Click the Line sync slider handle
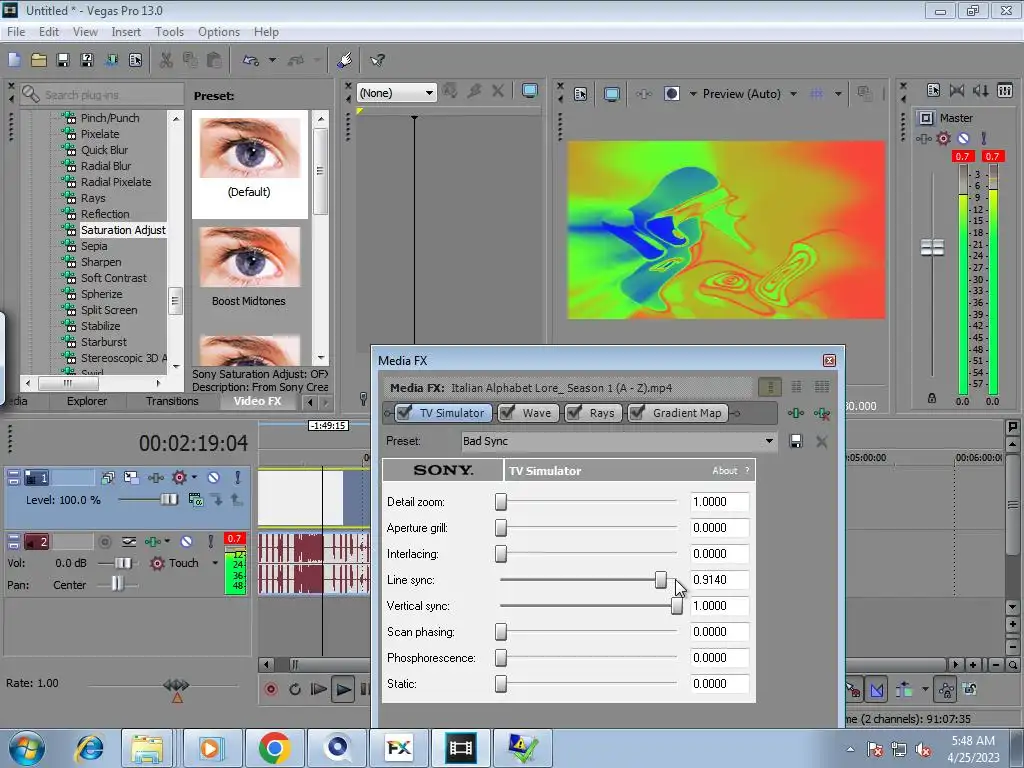1024x768 pixels. click(661, 580)
